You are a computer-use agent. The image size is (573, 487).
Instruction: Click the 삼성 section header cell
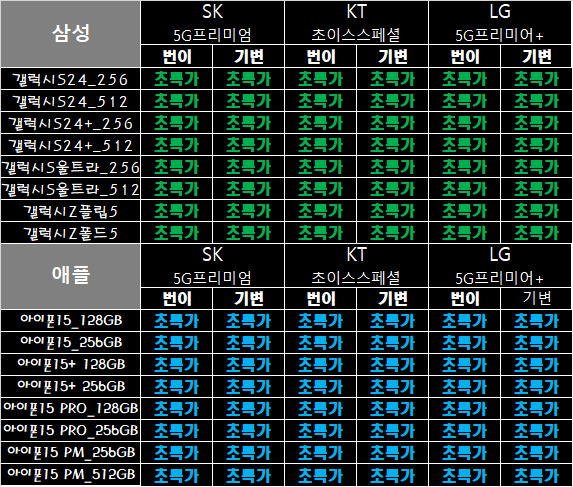pos(71,34)
